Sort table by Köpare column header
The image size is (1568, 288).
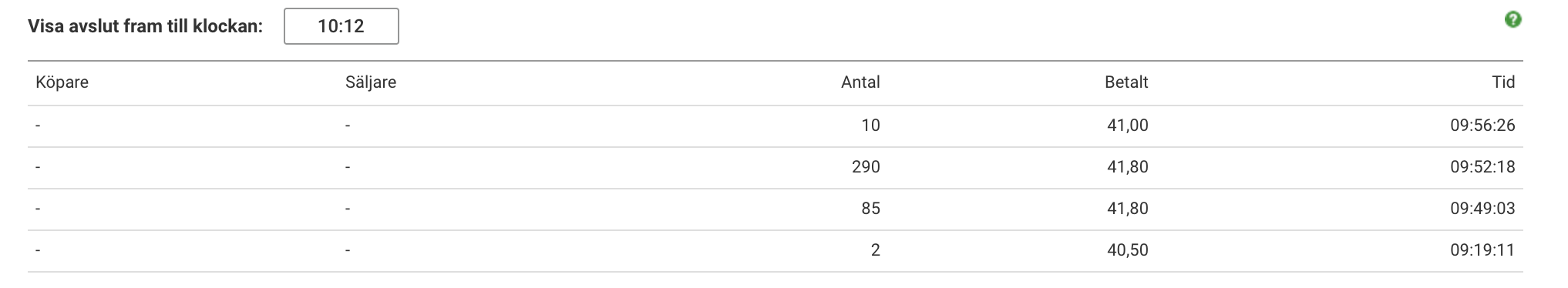click(x=62, y=82)
